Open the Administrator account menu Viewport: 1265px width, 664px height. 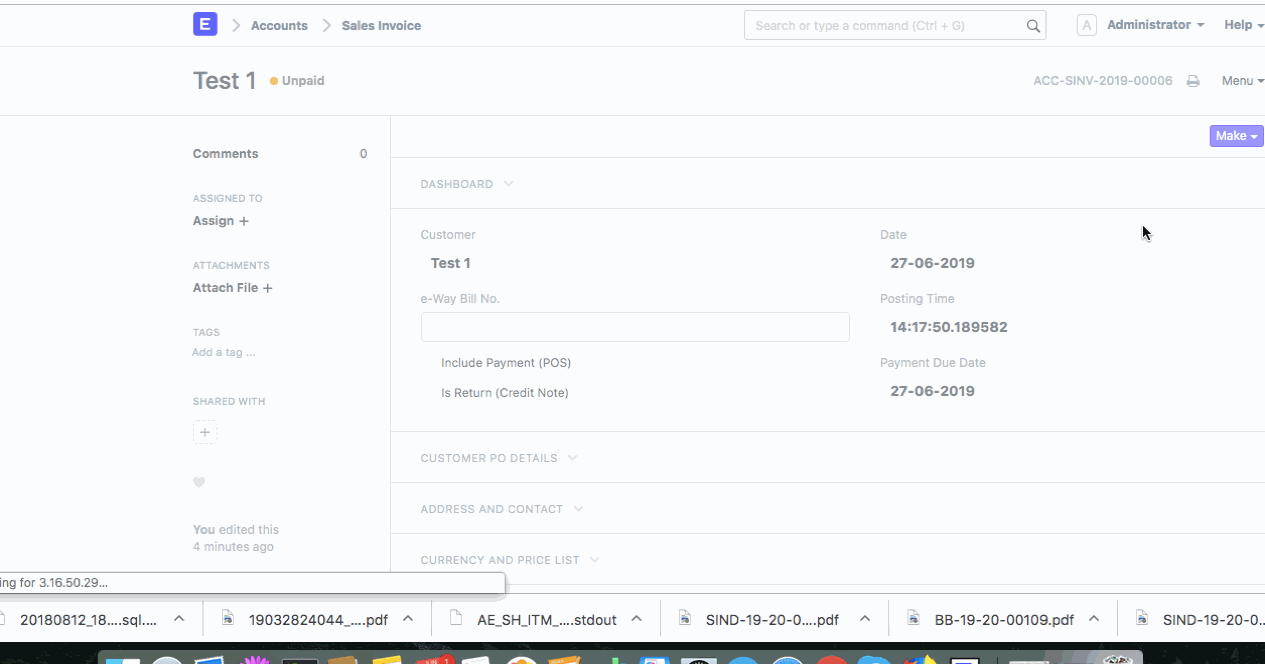1149,24
